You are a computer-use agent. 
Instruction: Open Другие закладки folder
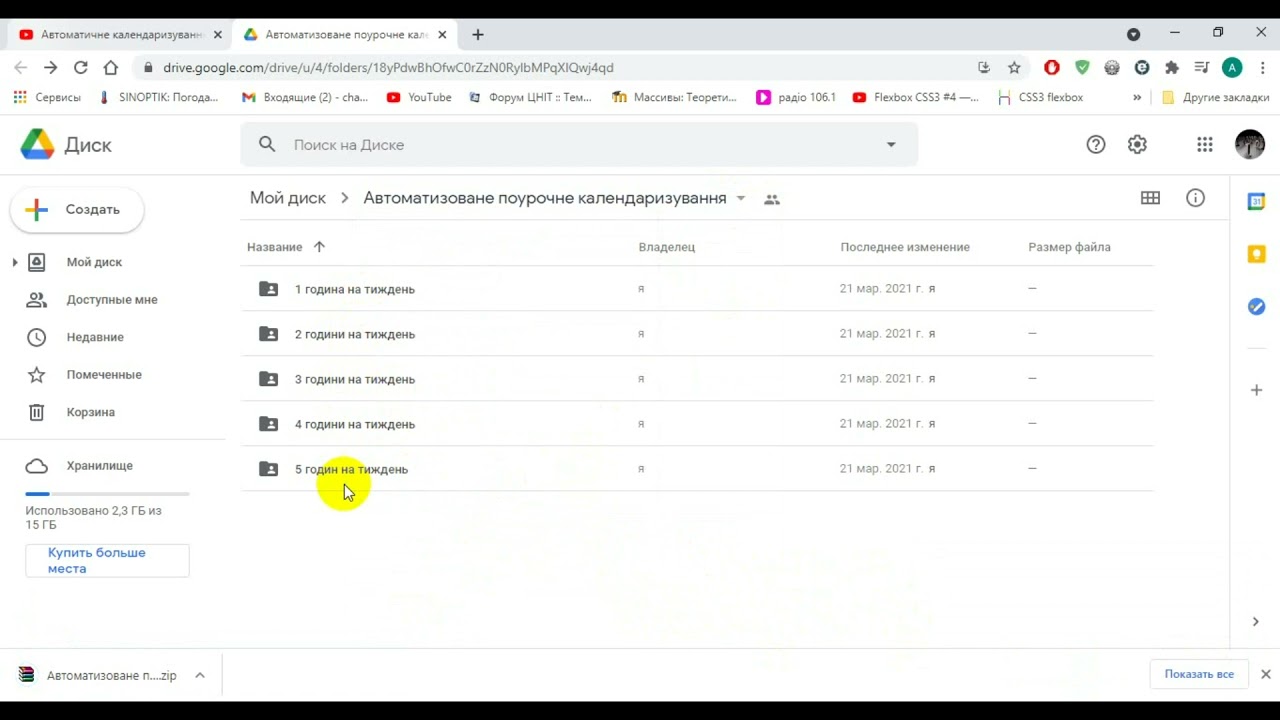1215,97
